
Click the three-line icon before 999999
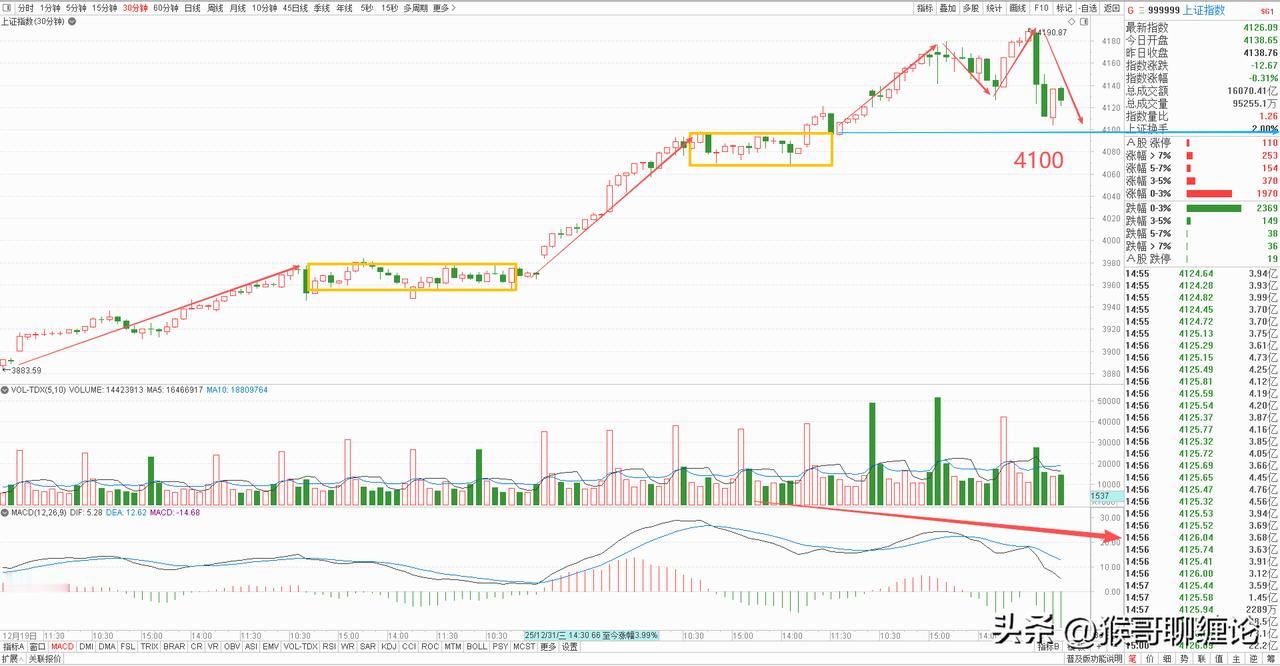click(1141, 9)
